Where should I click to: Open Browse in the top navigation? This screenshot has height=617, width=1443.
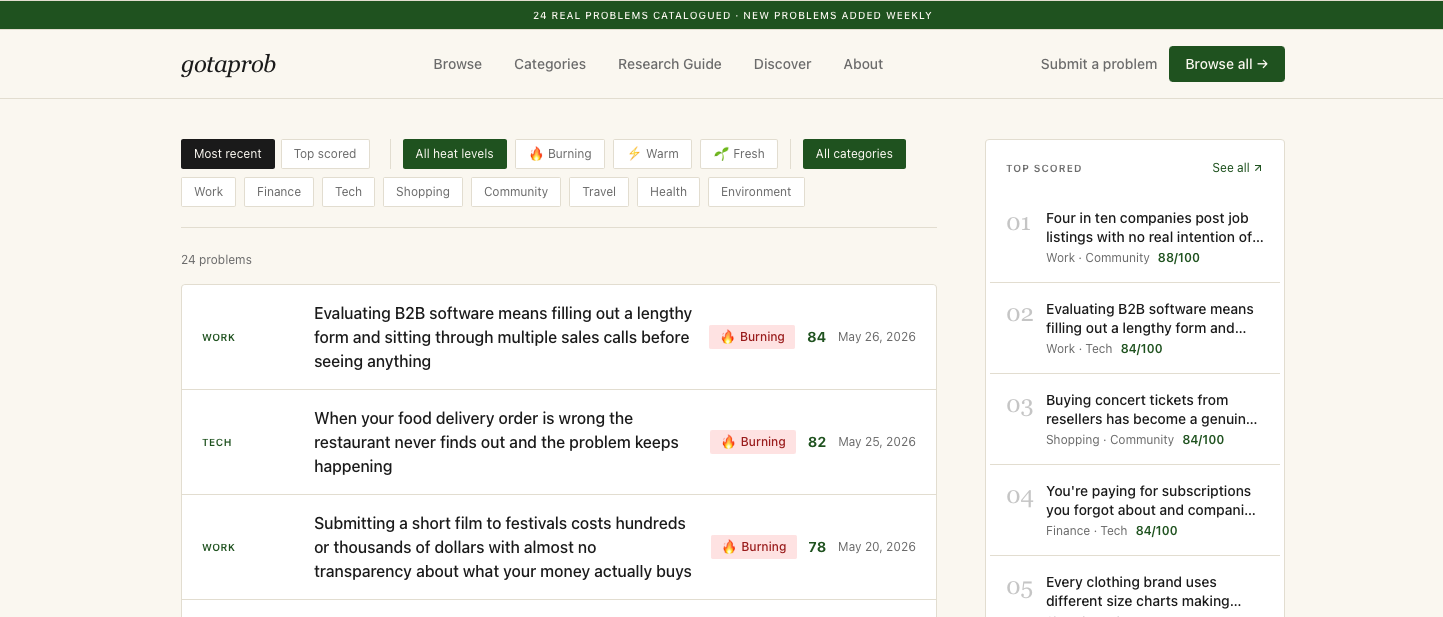pos(458,64)
